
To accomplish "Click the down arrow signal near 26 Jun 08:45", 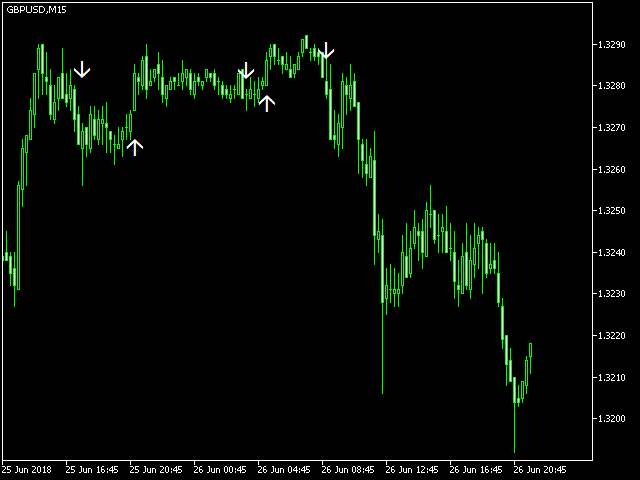I will click(x=326, y=50).
